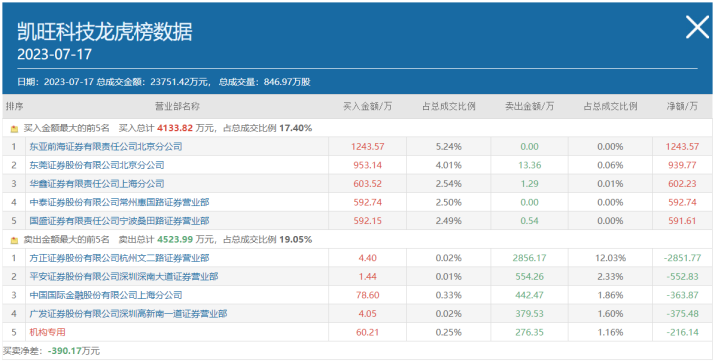This screenshot has height=363, width=715.
Task: Click buy amount 953.14
Action: tap(368, 165)
